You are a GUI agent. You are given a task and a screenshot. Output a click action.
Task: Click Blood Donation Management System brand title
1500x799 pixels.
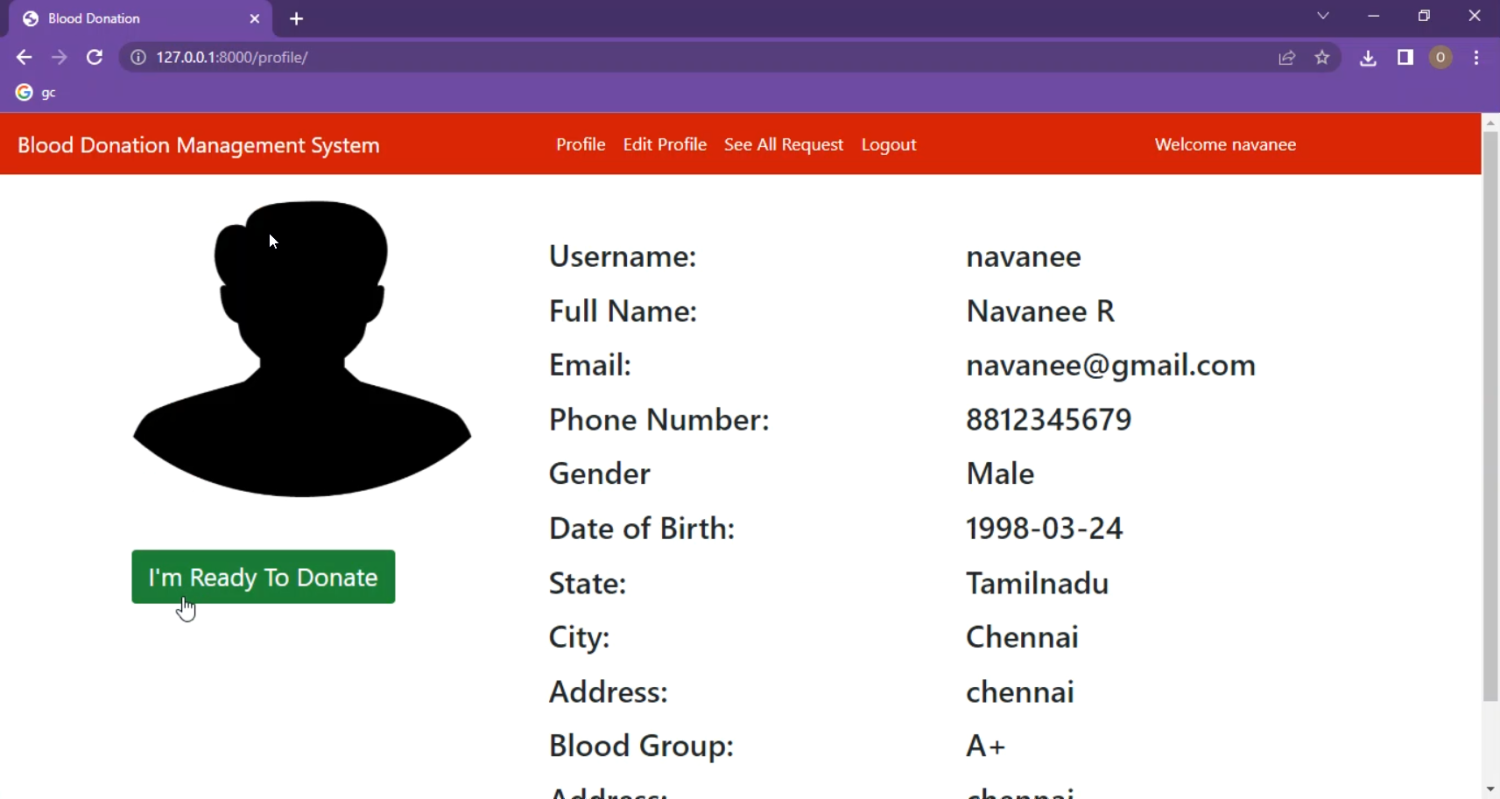(x=198, y=145)
